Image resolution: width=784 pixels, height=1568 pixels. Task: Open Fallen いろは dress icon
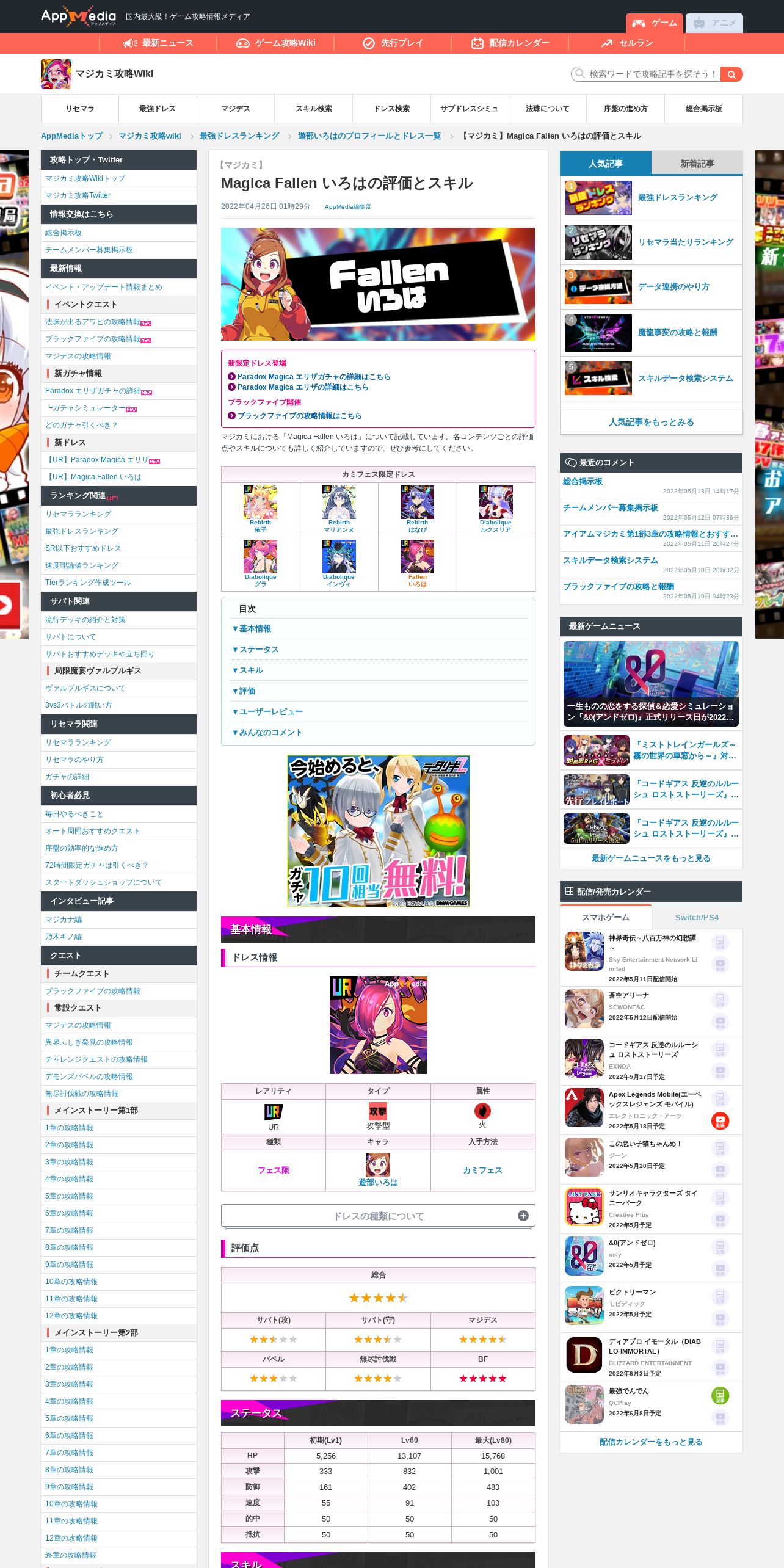[x=417, y=556]
